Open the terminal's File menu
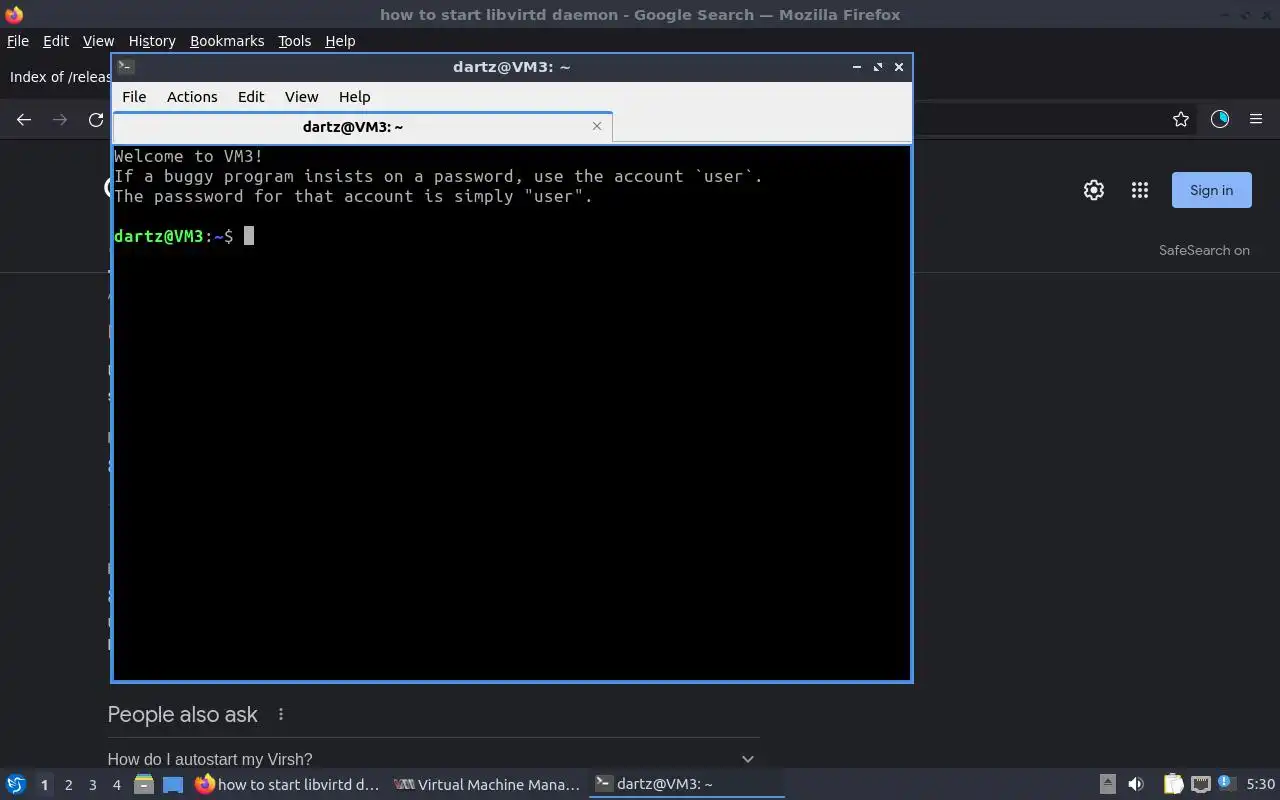This screenshot has width=1280, height=800. (x=134, y=97)
